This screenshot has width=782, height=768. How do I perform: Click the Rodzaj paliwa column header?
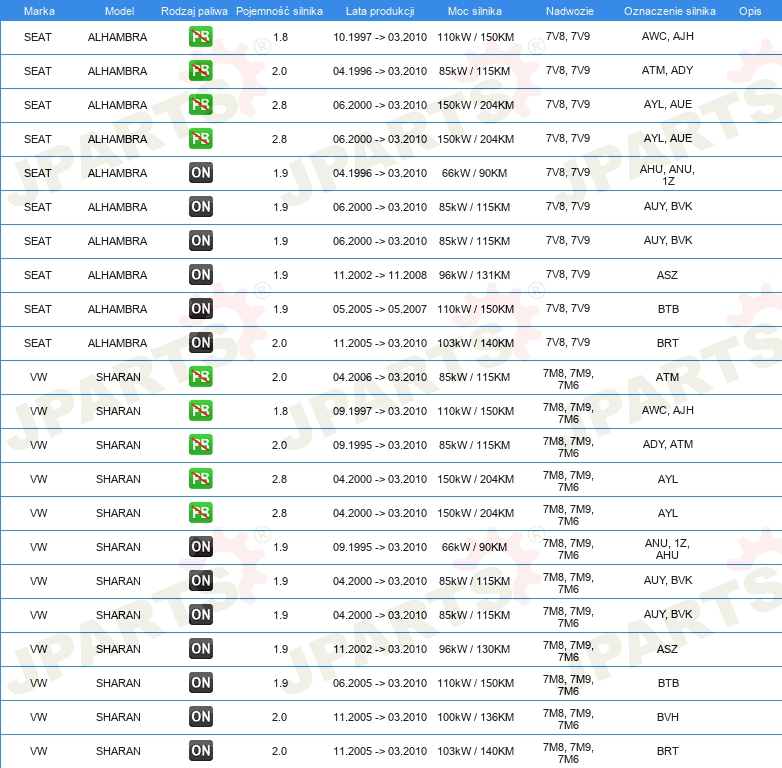(x=194, y=11)
